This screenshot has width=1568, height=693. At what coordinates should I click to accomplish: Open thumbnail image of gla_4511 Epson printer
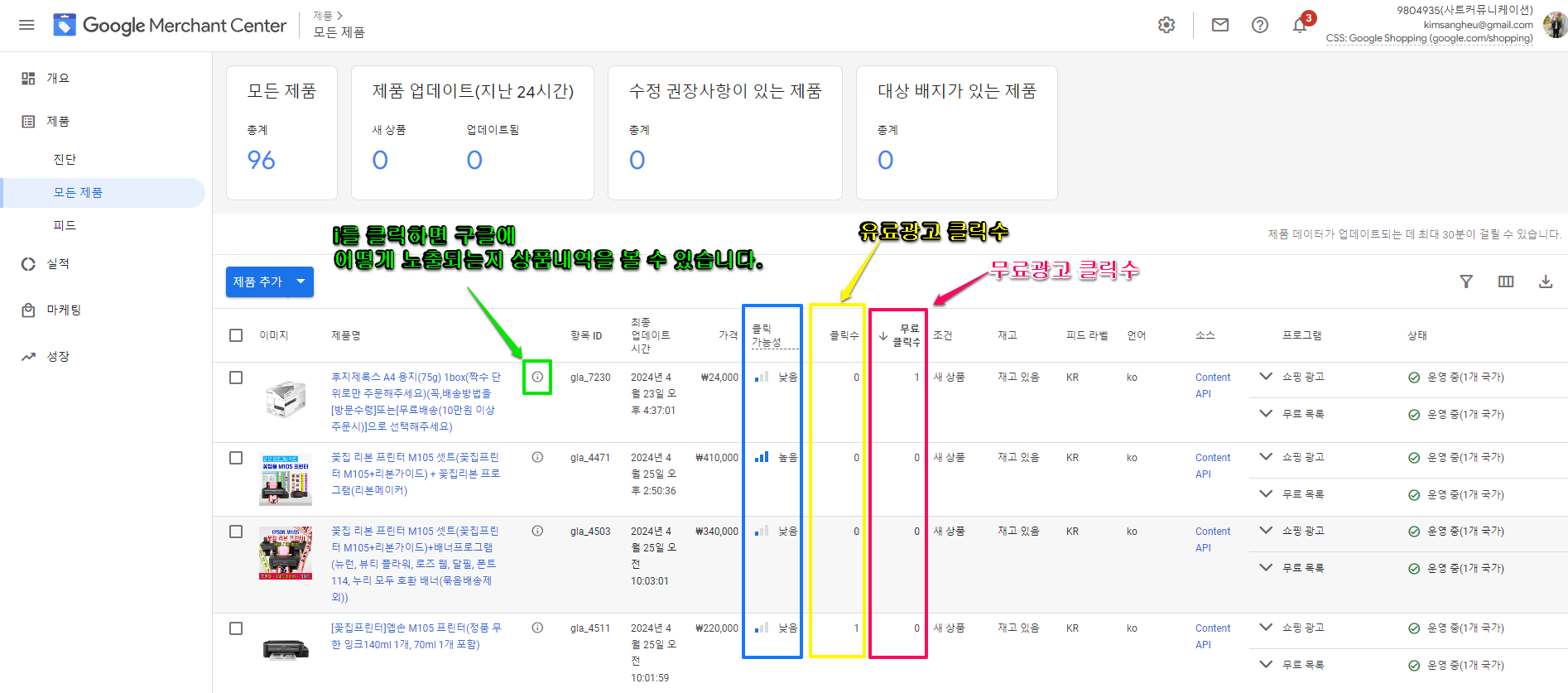click(x=286, y=649)
